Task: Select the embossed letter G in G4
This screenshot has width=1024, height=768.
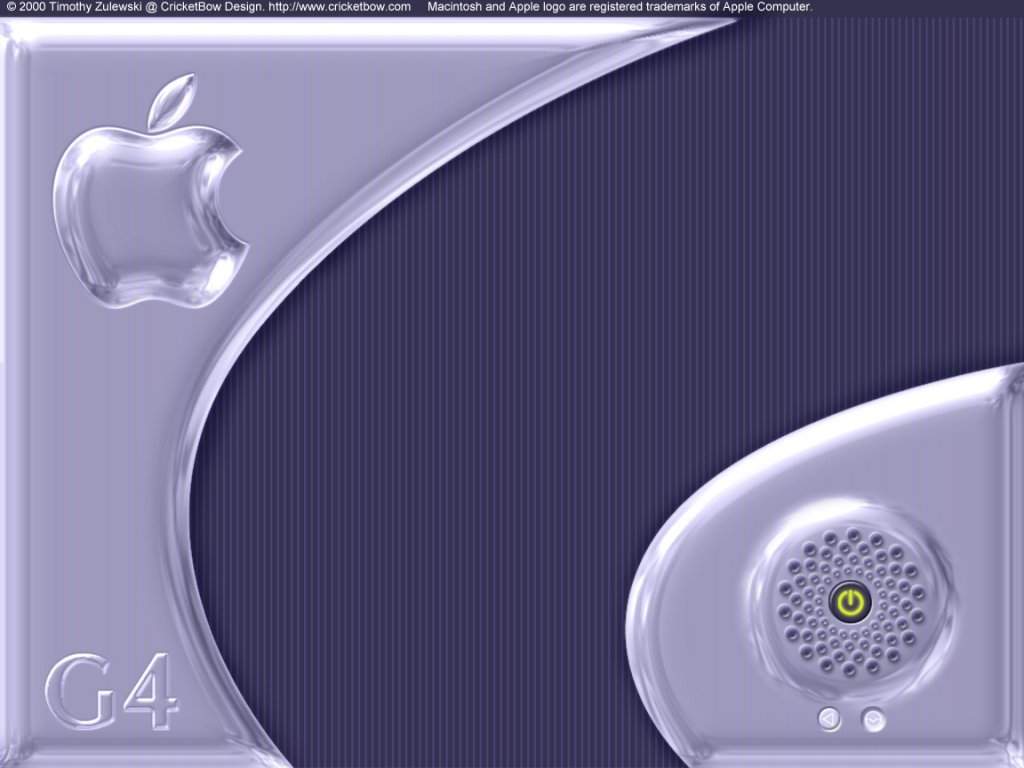Action: coord(82,692)
